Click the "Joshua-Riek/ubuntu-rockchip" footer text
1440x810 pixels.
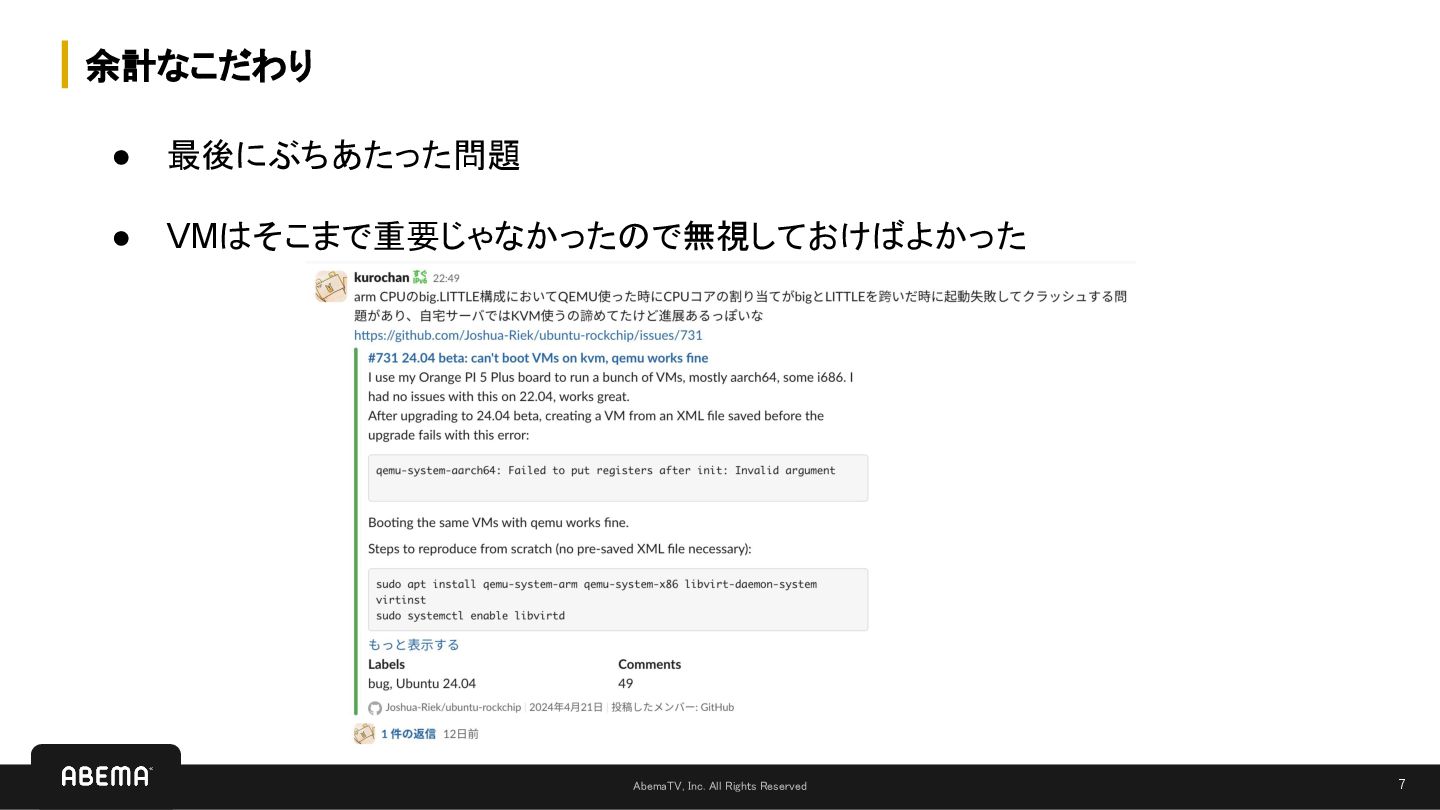(453, 707)
